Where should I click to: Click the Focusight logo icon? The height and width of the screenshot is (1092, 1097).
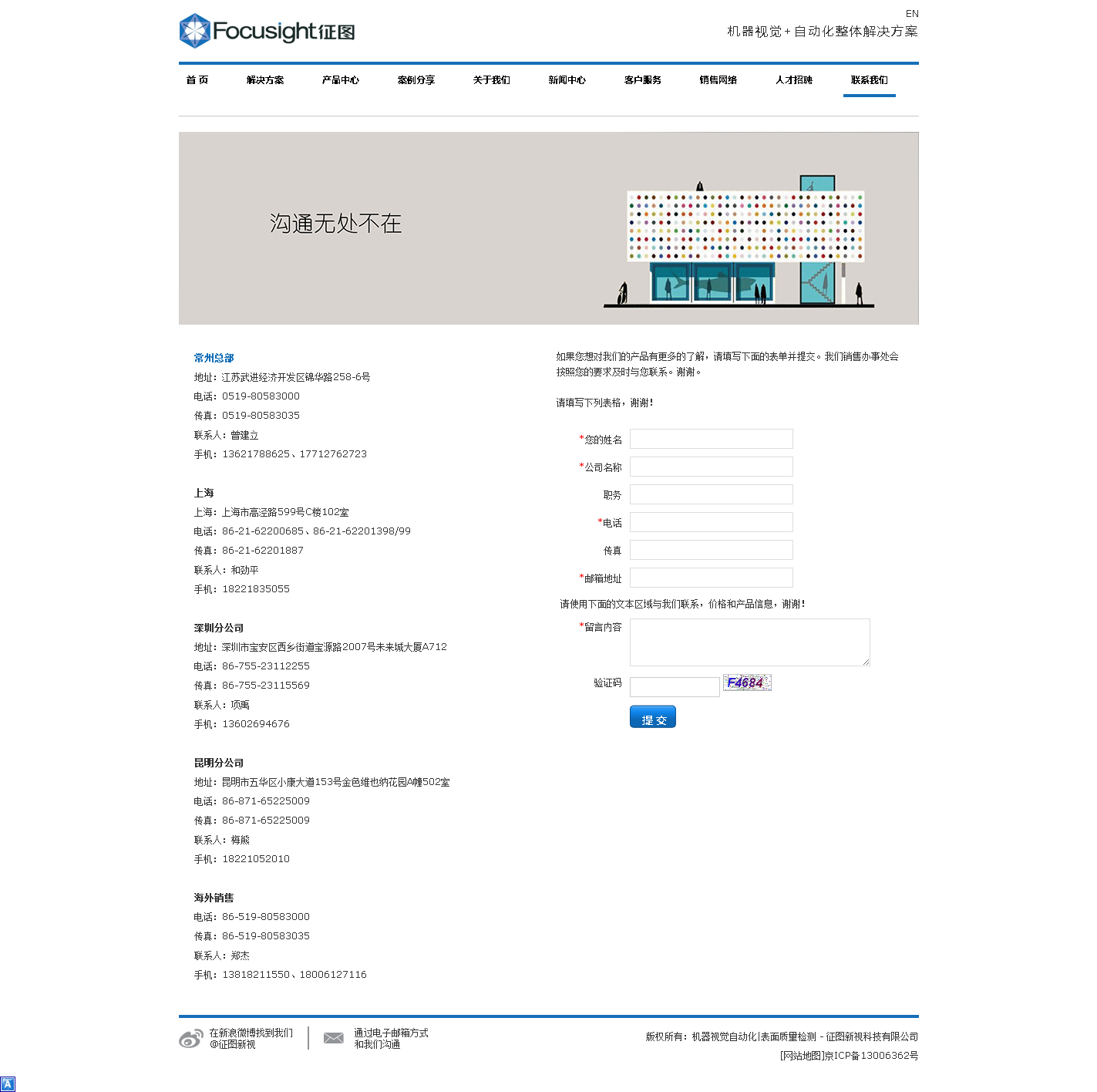tap(194, 31)
